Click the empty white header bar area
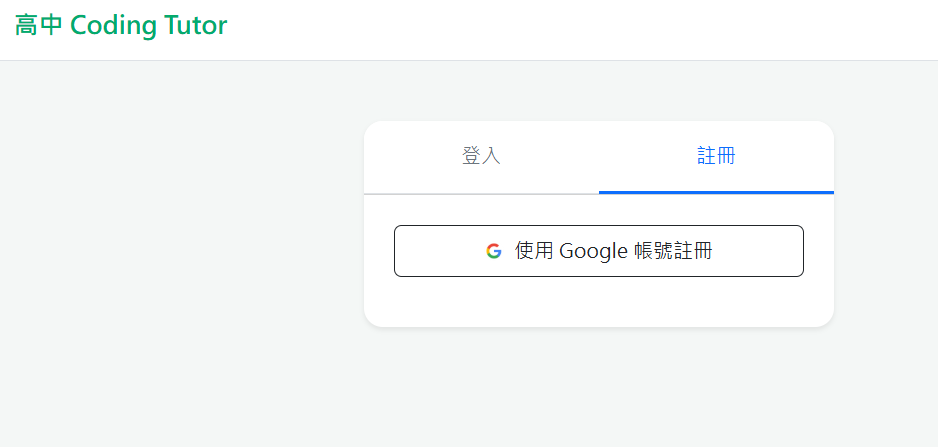This screenshot has width=938, height=447. (x=580, y=28)
